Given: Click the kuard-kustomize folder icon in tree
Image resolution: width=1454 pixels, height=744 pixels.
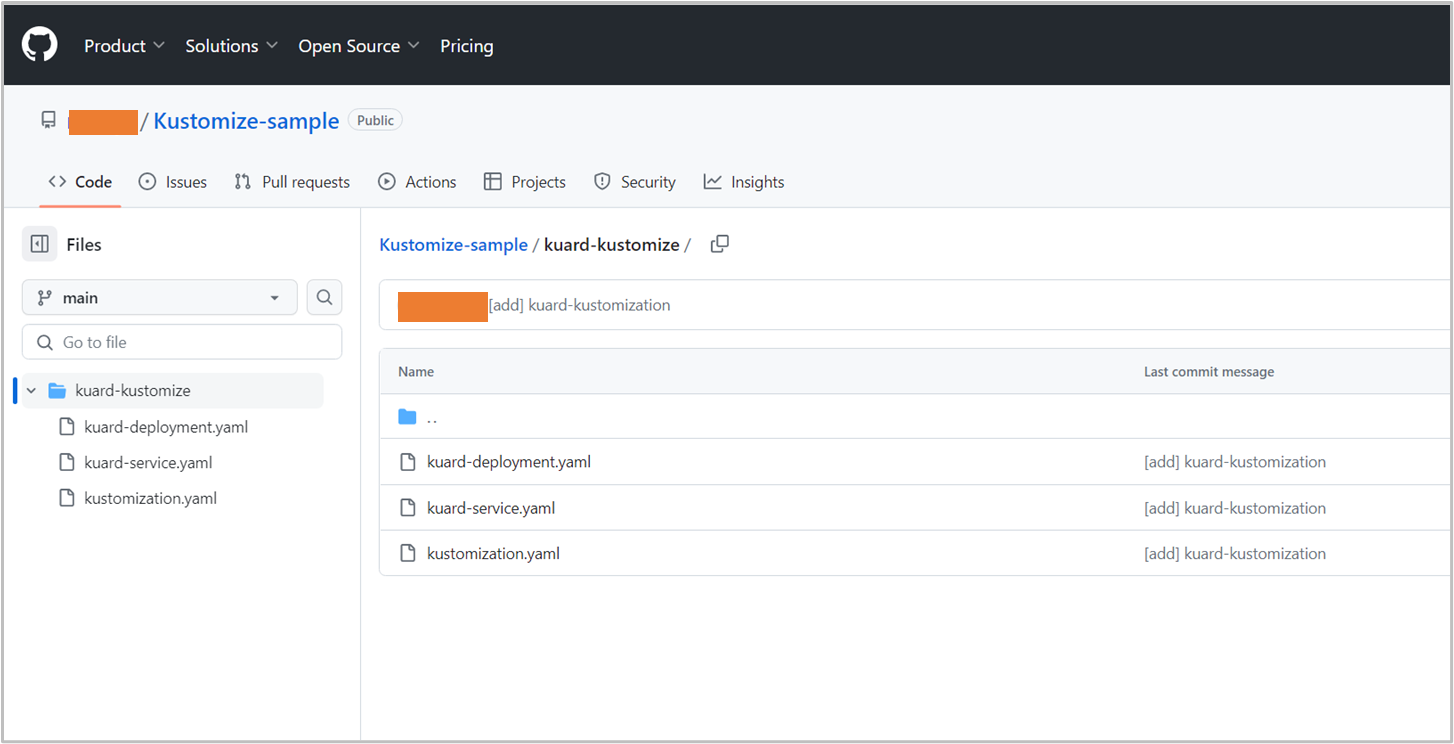Looking at the screenshot, I should (57, 391).
